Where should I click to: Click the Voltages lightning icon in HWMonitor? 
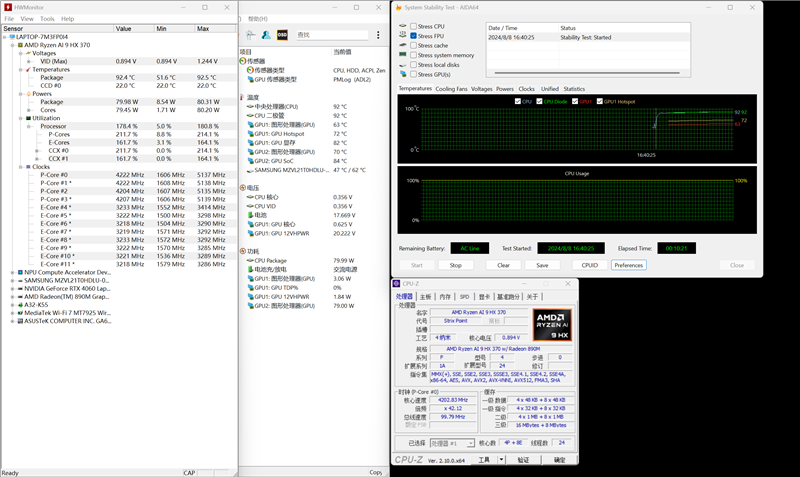tap(29, 53)
